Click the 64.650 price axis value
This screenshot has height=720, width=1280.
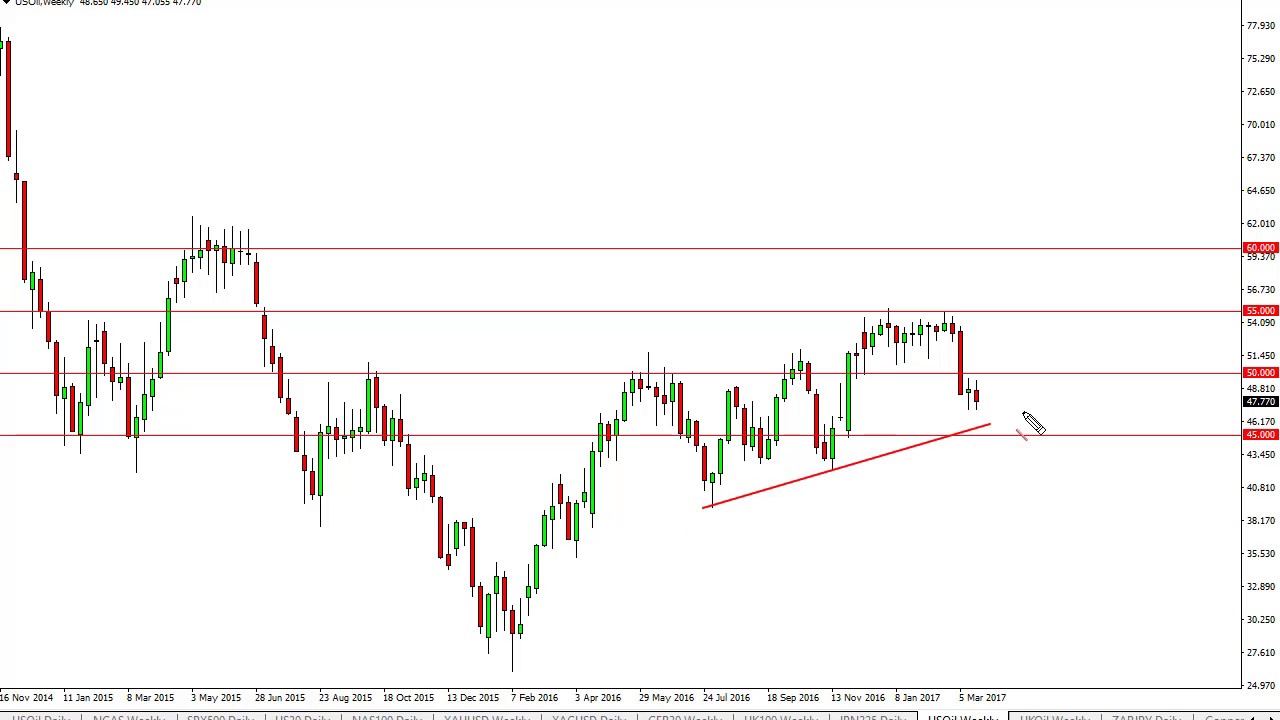point(1261,190)
